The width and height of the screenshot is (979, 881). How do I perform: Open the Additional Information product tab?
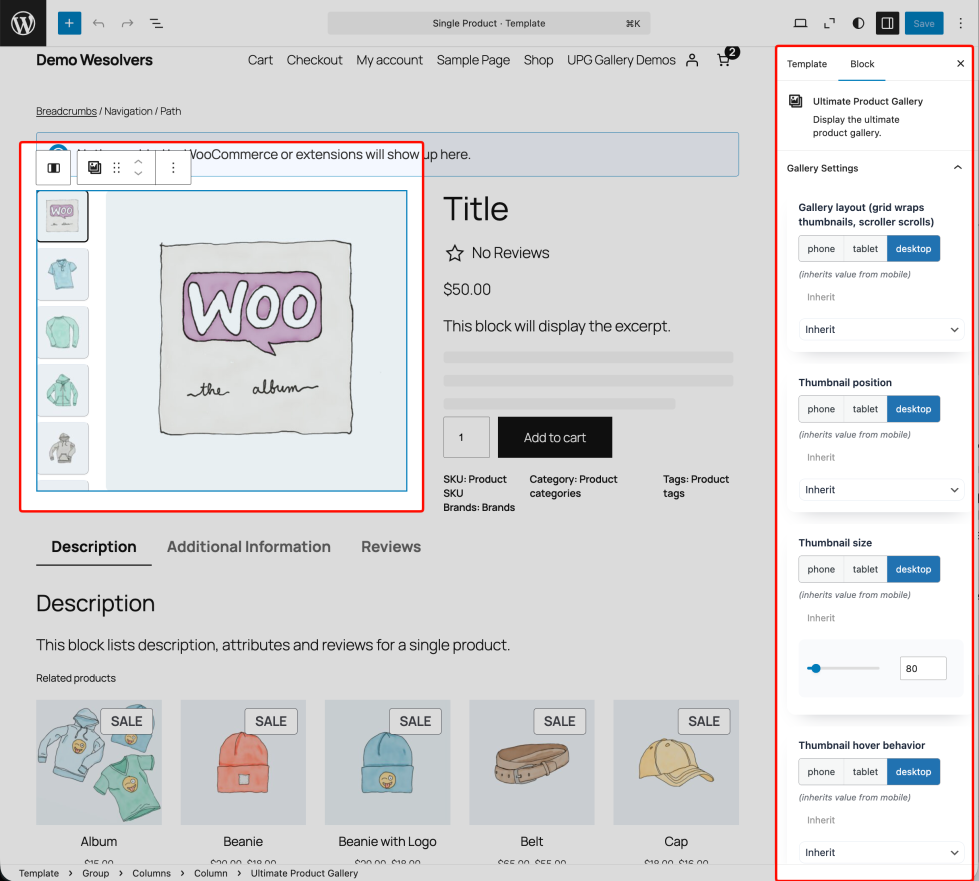click(x=248, y=547)
